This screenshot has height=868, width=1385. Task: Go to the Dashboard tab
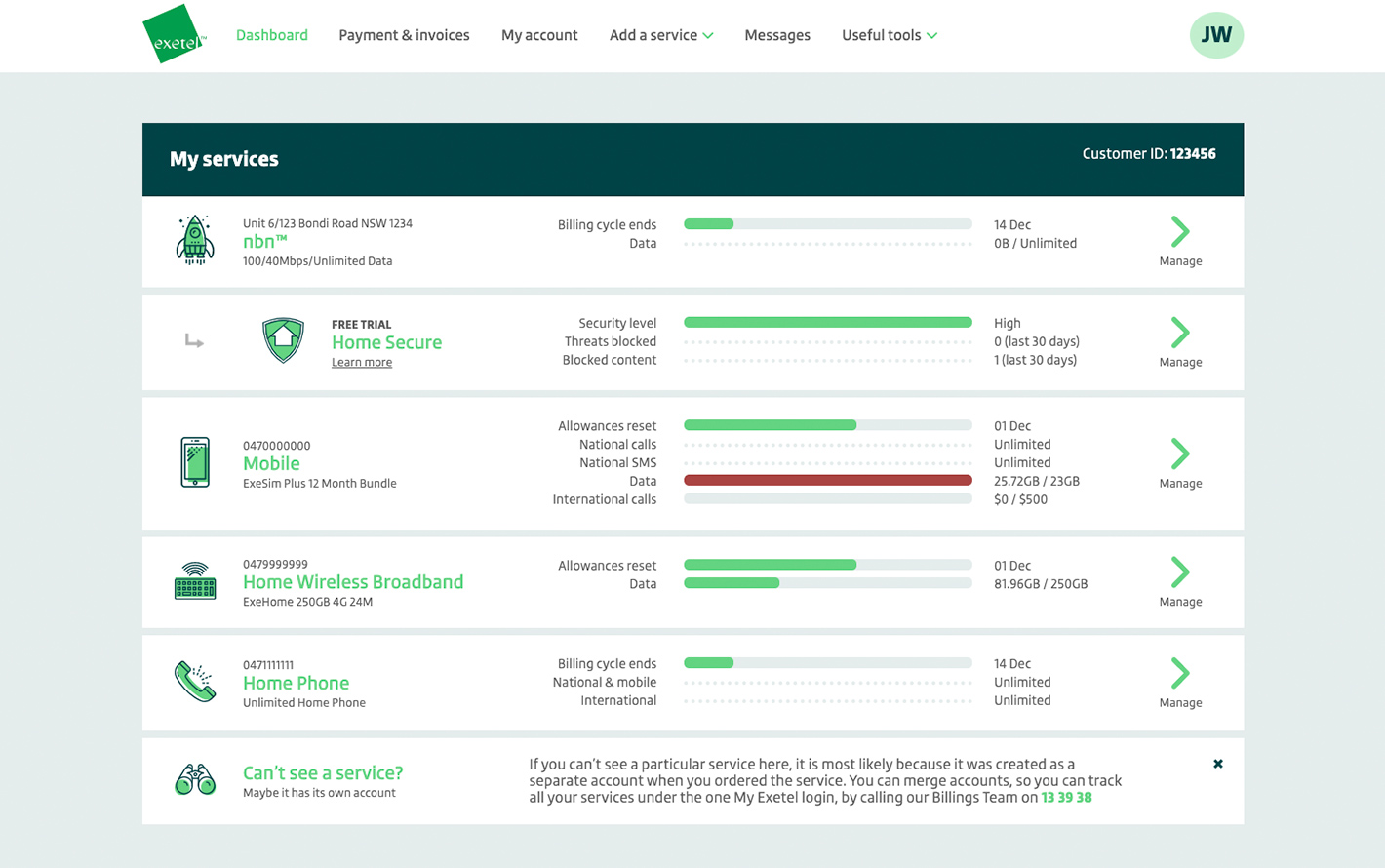[272, 35]
